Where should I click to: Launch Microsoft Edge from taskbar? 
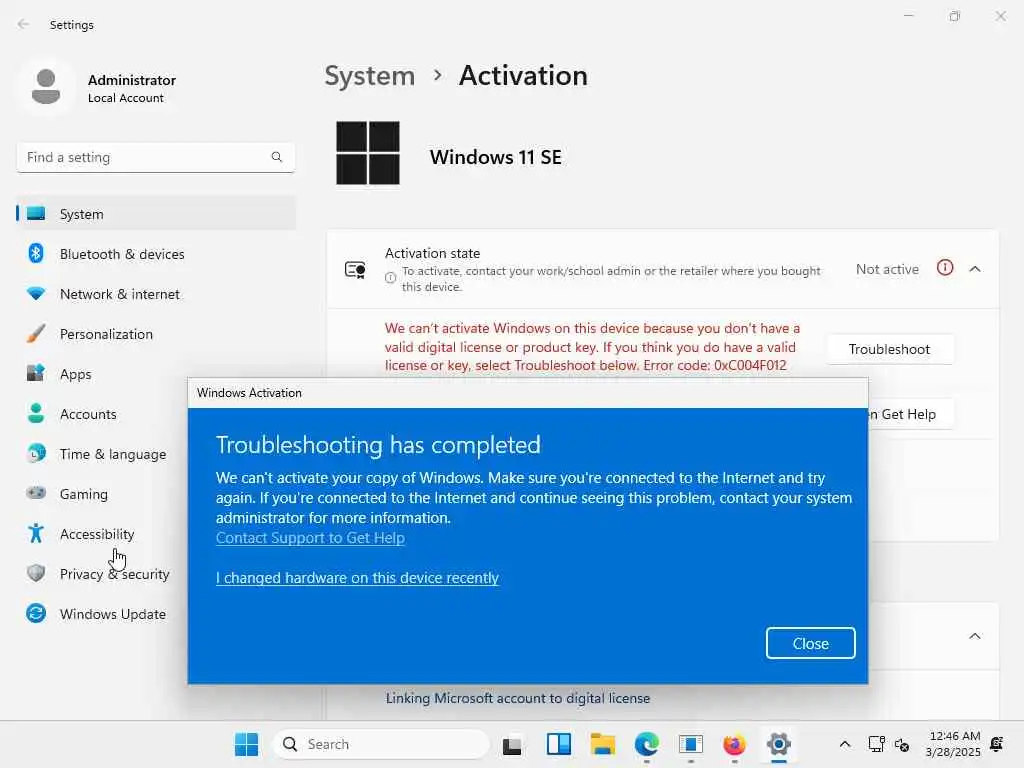tap(647, 744)
